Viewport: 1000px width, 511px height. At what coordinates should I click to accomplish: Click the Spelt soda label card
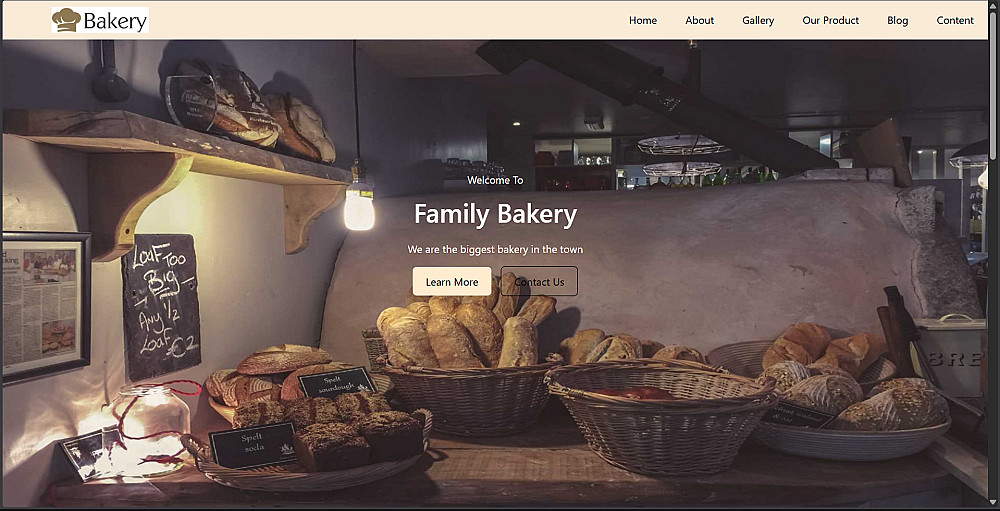point(253,444)
